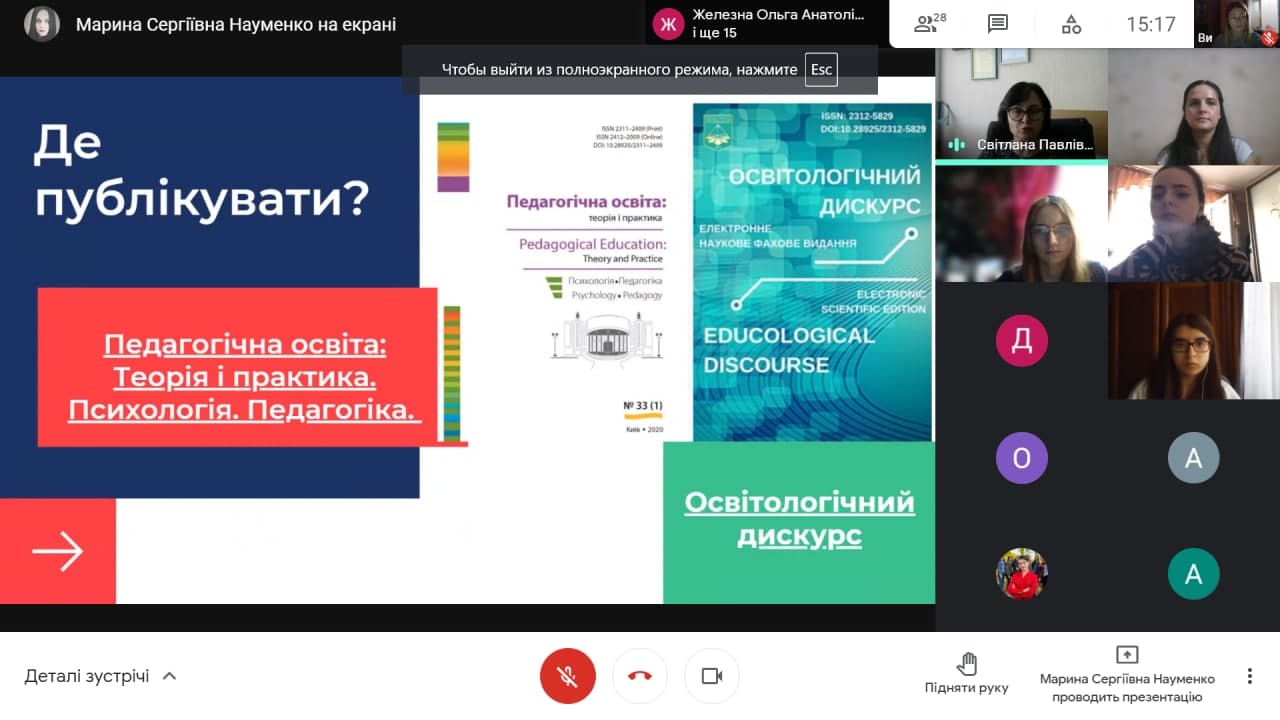This screenshot has width=1280, height=720.
Task: Toggle the muted microphone button
Action: click(568, 676)
